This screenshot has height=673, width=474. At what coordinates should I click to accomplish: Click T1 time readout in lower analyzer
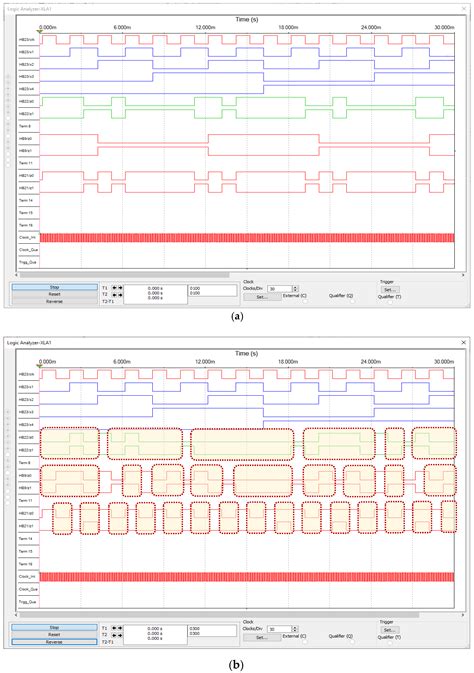point(155,628)
